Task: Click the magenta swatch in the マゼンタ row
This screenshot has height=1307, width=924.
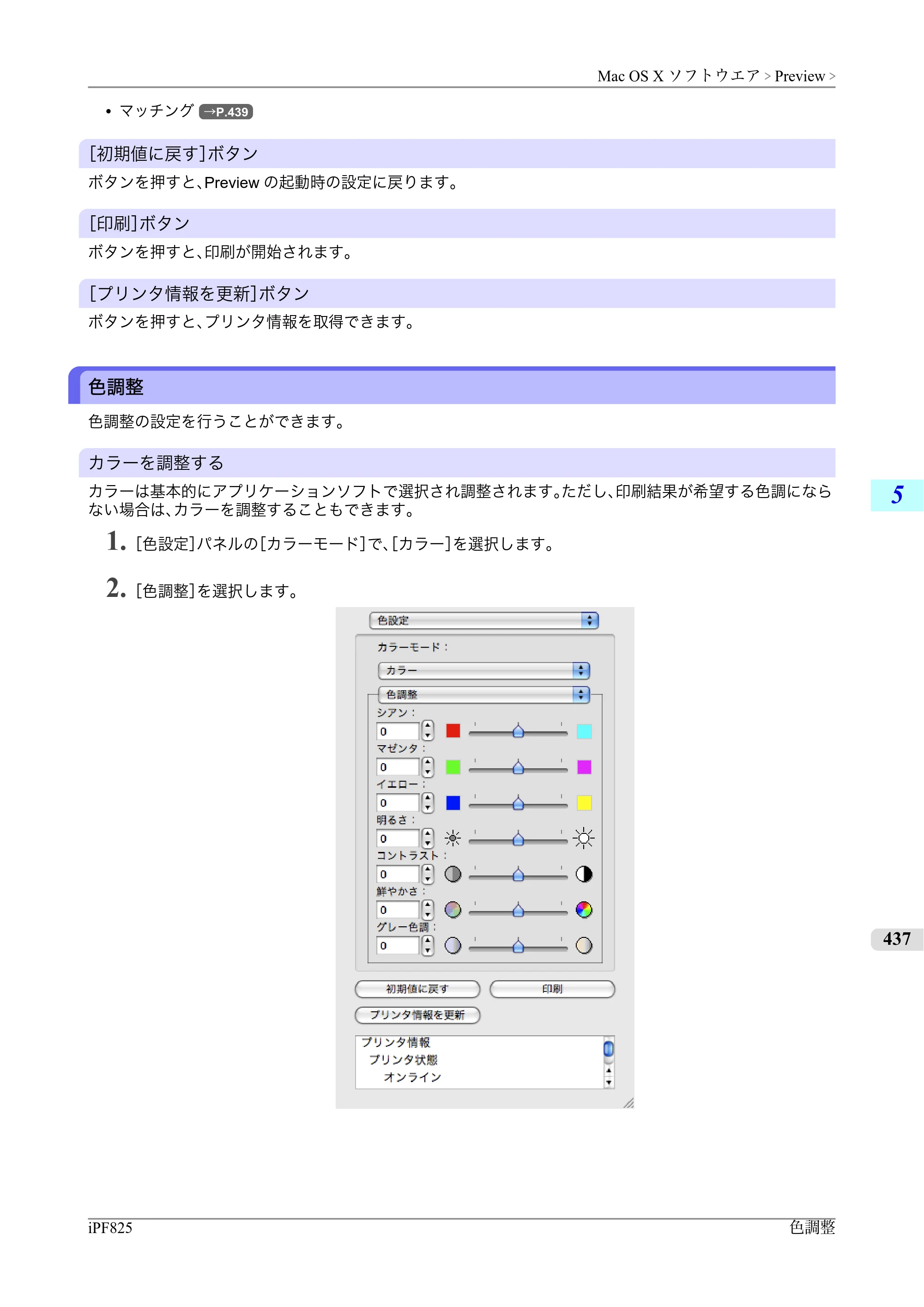Action: coord(584,767)
